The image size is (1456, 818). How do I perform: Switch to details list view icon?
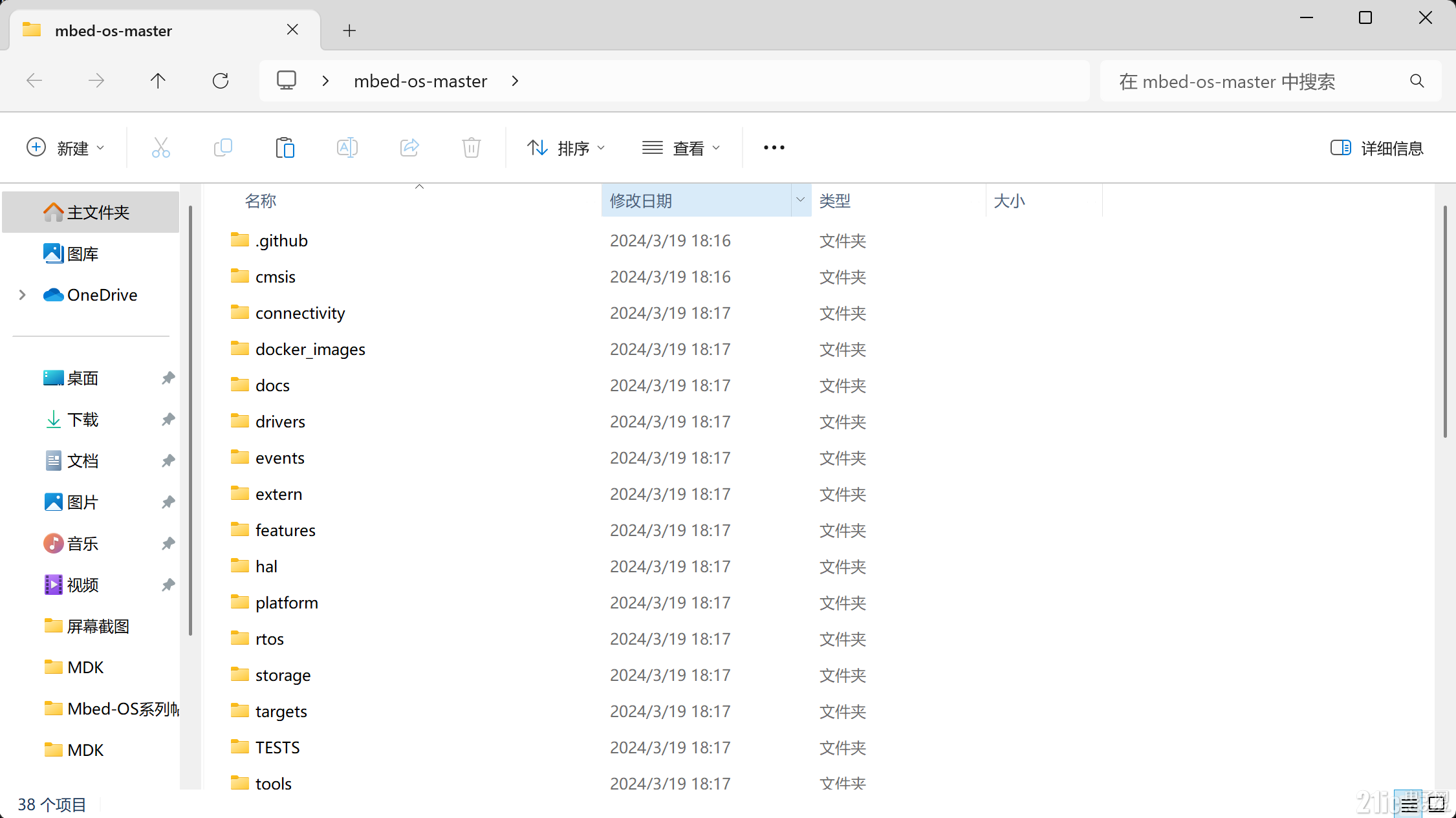coord(1408,804)
